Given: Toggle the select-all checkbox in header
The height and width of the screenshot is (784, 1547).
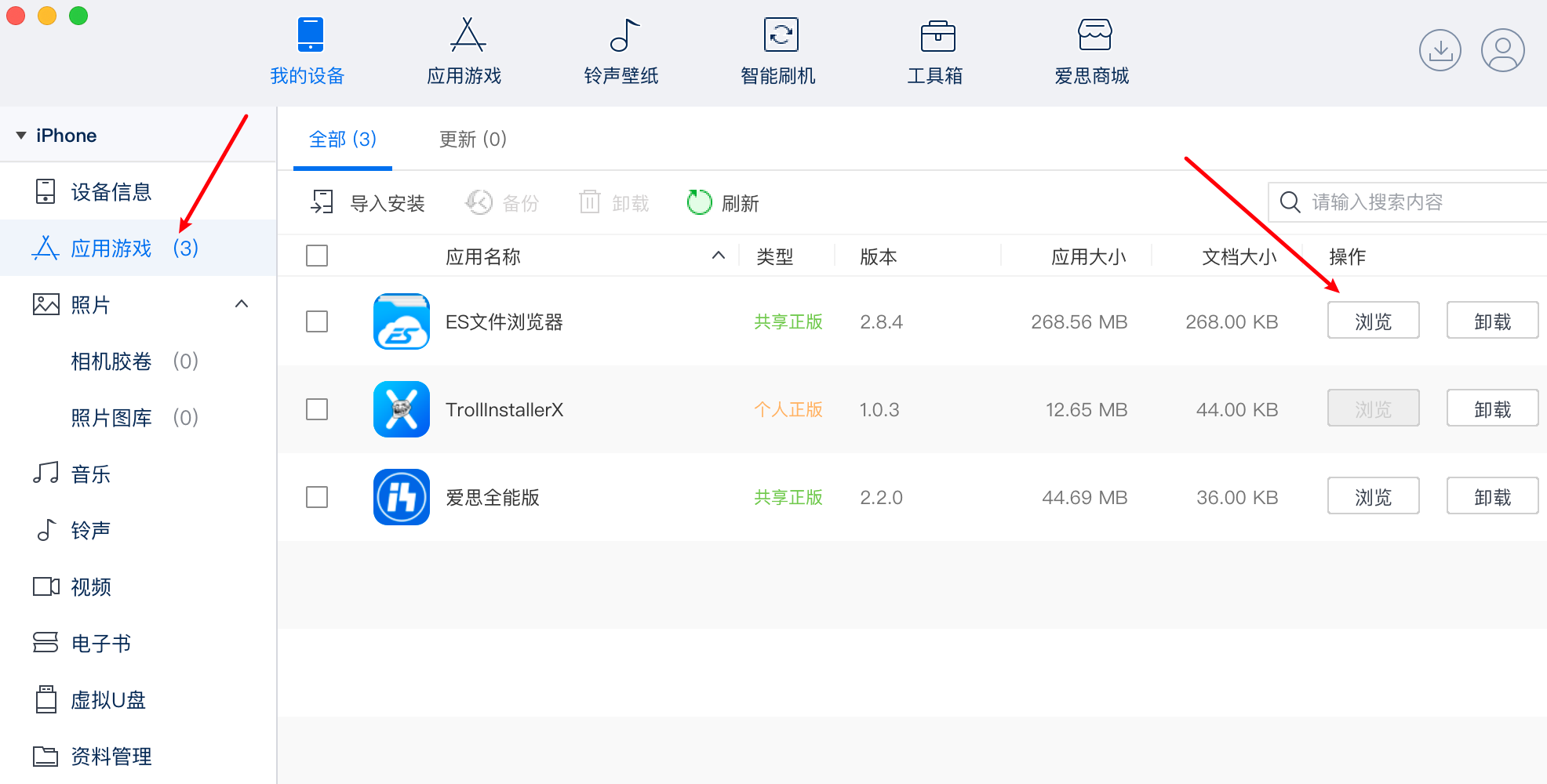Looking at the screenshot, I should coord(317,256).
